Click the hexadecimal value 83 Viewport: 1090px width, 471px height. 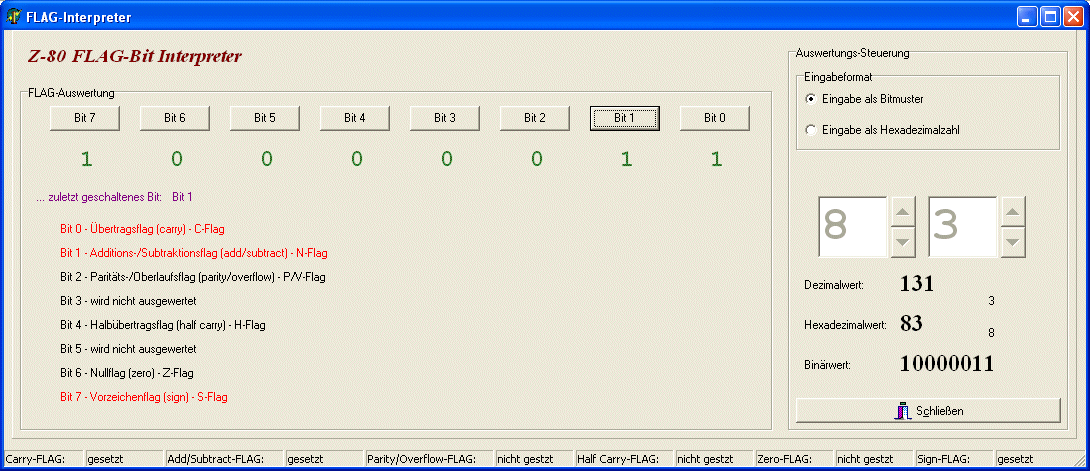pos(911,323)
